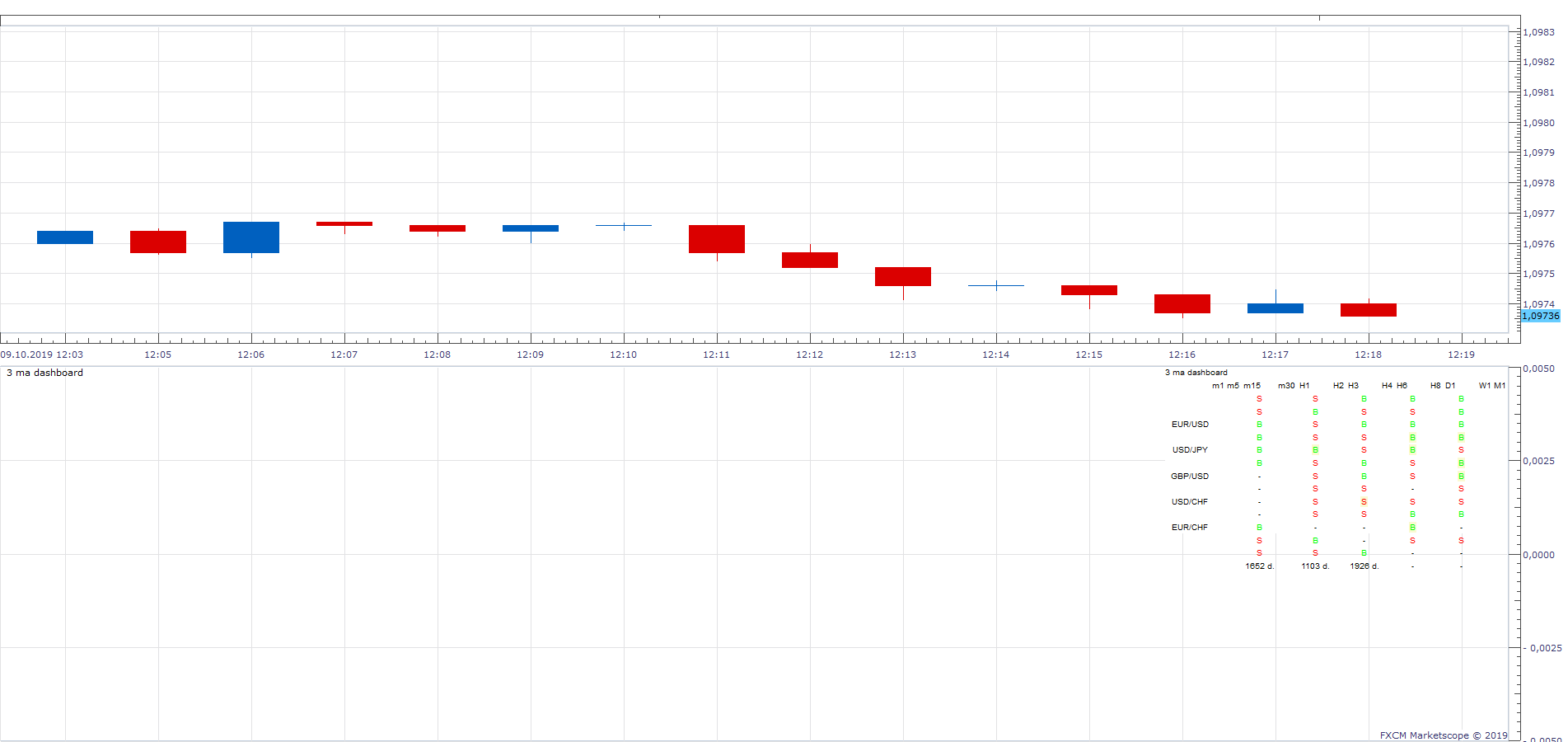Click the 12:16 time axis label
Screen dimensions: 1568x742
coord(1182,355)
